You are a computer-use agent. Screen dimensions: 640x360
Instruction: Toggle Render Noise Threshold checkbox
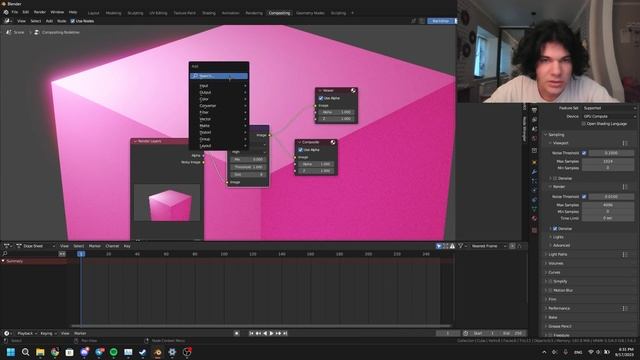pyautogui.click(x=584, y=197)
